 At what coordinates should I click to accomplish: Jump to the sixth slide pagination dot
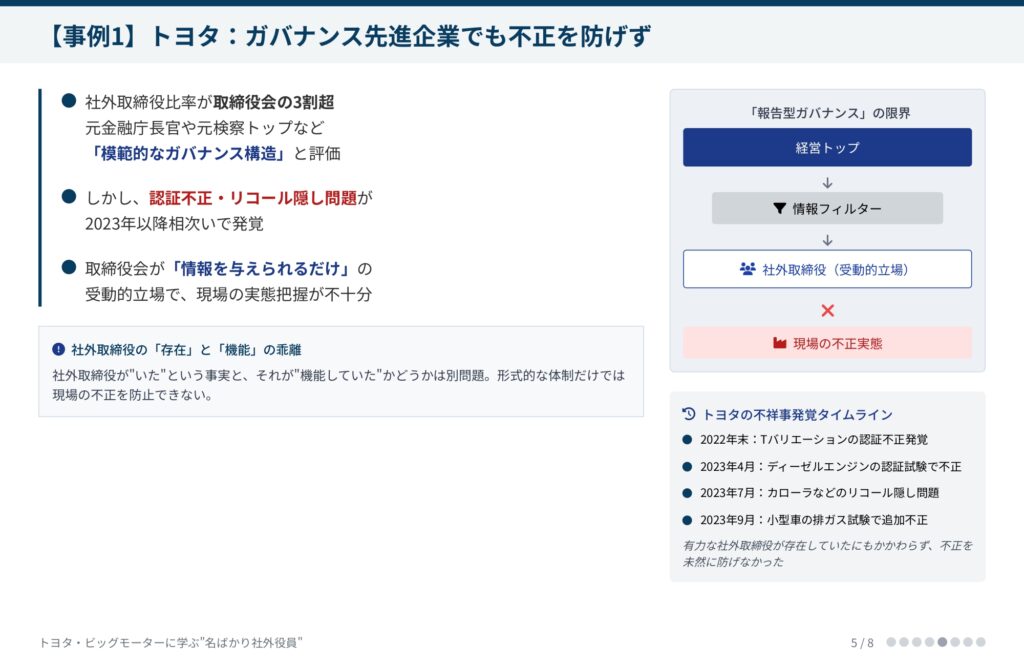[x=955, y=642]
